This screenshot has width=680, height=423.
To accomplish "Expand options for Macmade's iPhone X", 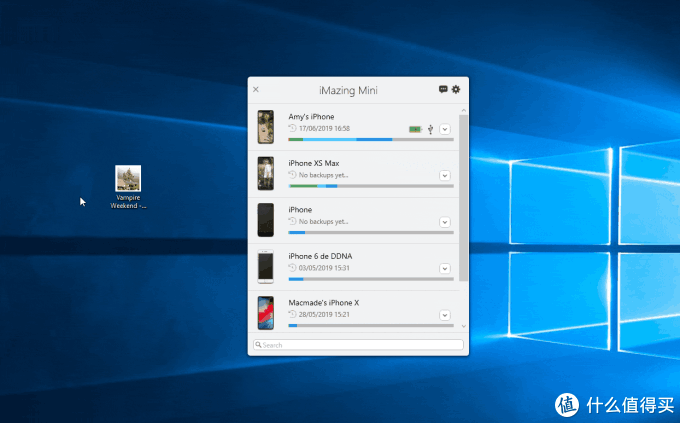I will pyautogui.click(x=445, y=315).
